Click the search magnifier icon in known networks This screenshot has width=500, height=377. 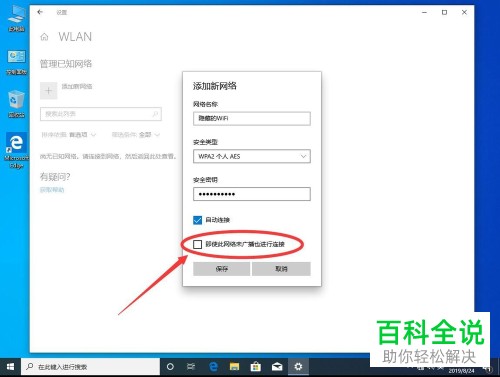pos(155,114)
